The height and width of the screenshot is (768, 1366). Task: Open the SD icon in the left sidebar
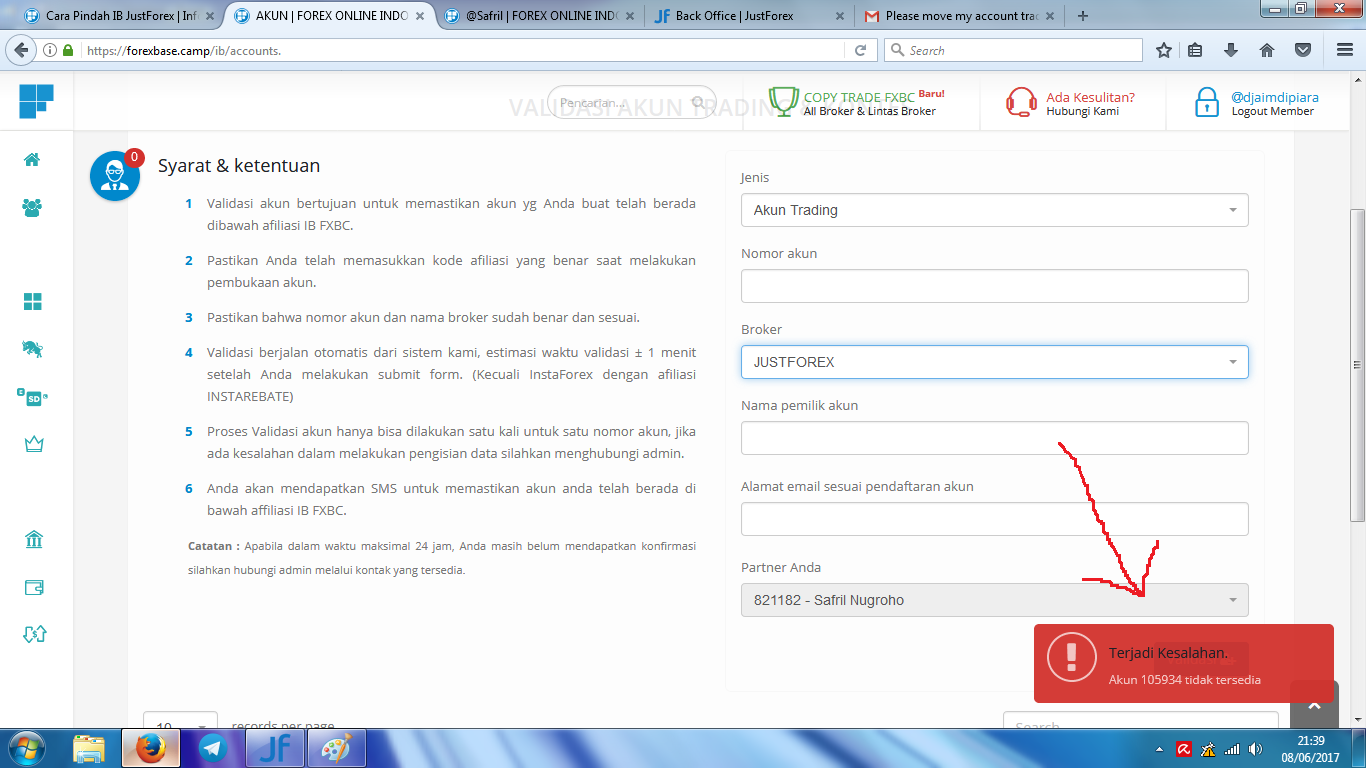point(33,397)
